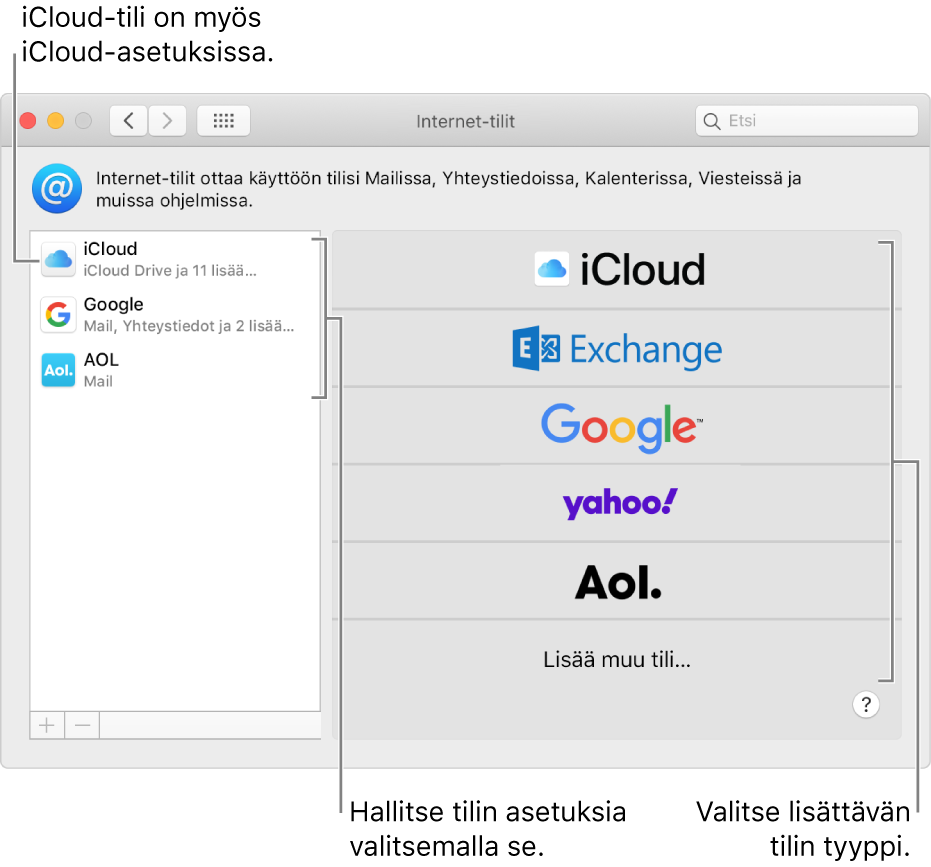The width and height of the screenshot is (931, 867).
Task: Click the "iCloud Drive ja 11 lisää..." subtitle
Action: click(170, 271)
